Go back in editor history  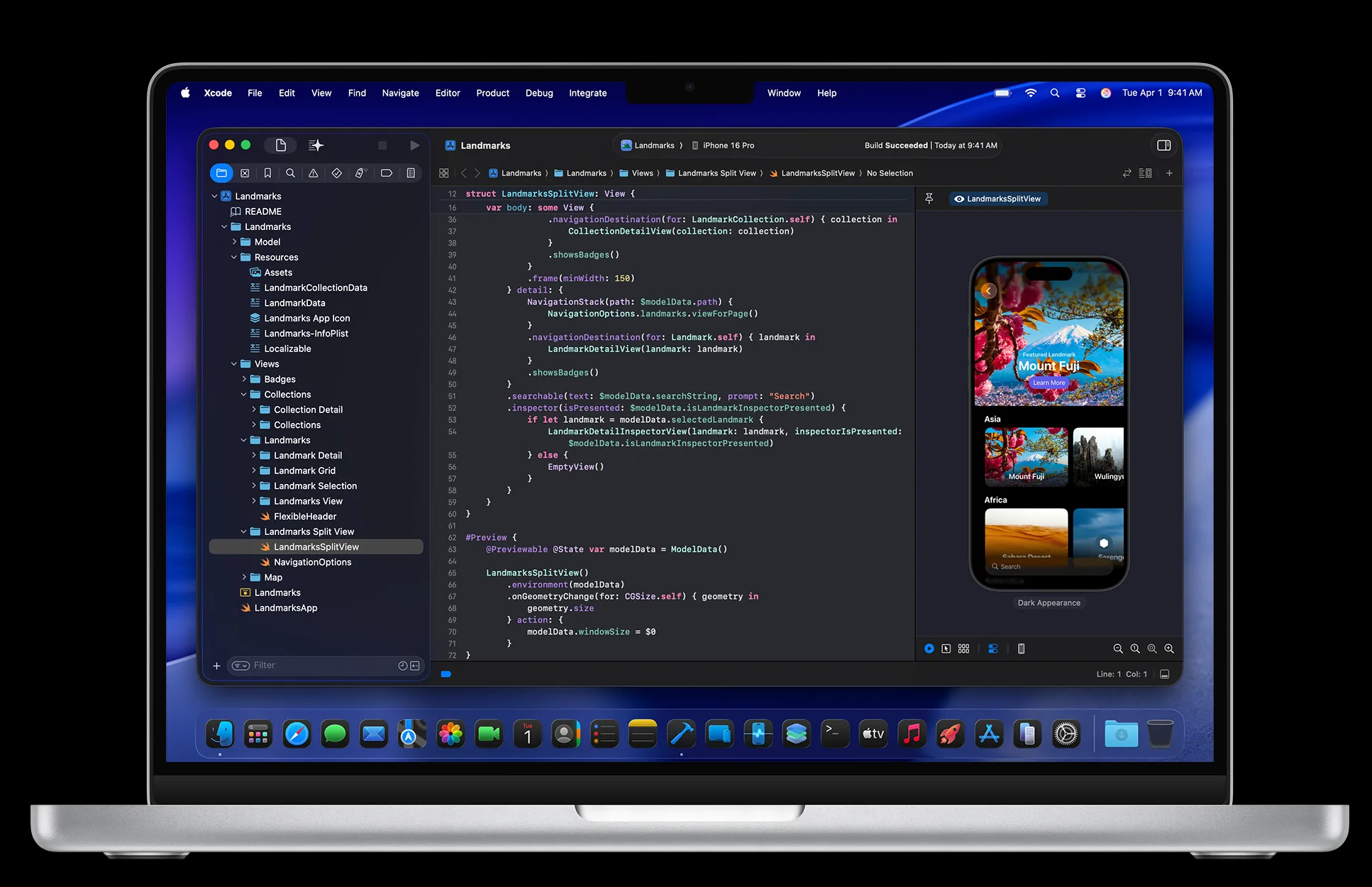[464, 173]
